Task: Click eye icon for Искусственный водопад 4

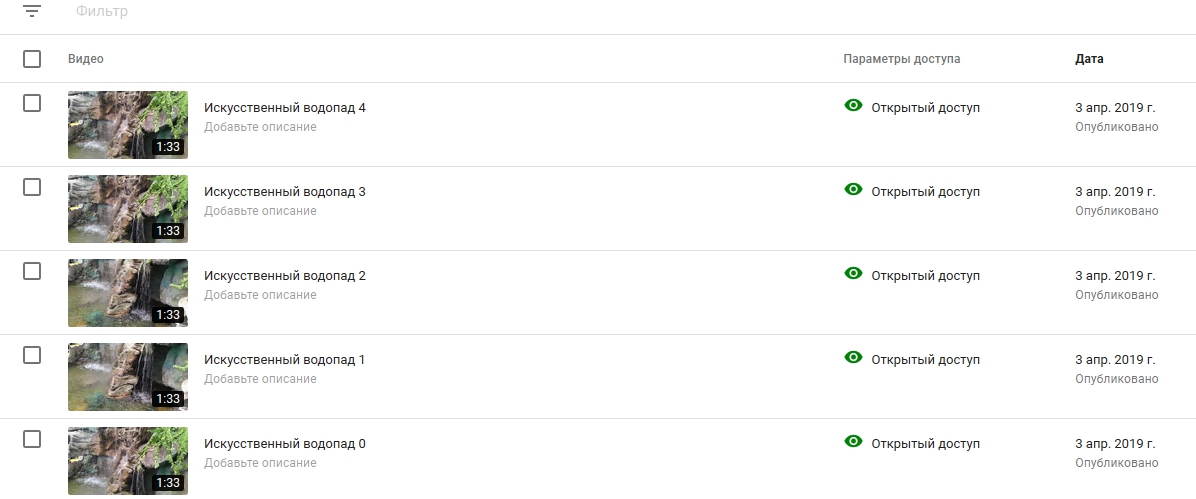Action: [x=853, y=106]
